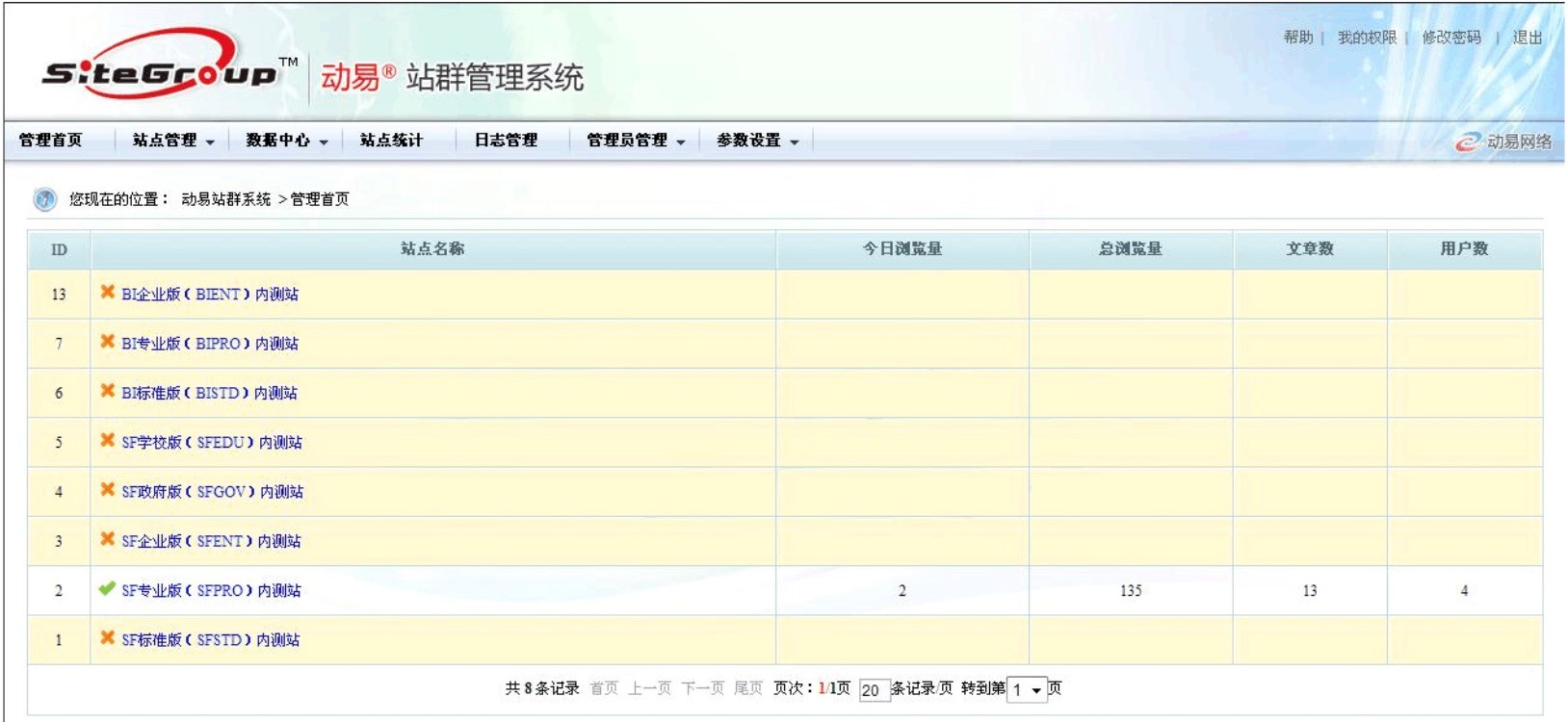Click the red X icon beside SF企业版 (SFENT)
Viewport: 1568px width, 722px height.
click(x=108, y=539)
